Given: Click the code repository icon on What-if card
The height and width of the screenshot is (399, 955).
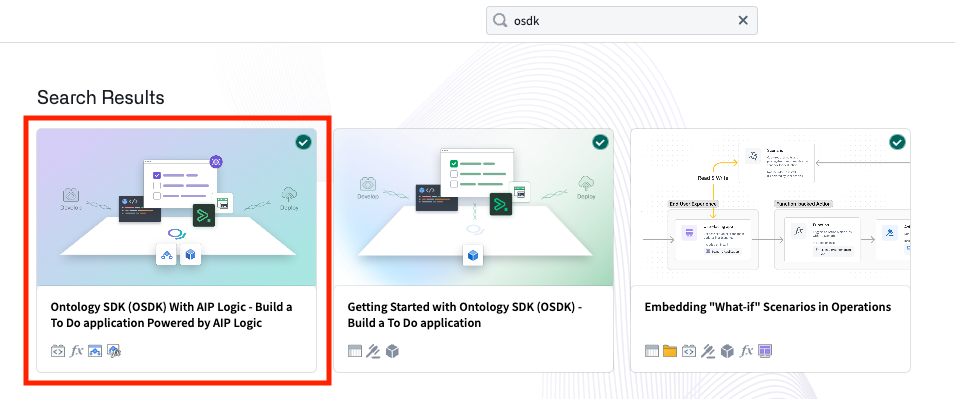Looking at the screenshot, I should click(689, 351).
